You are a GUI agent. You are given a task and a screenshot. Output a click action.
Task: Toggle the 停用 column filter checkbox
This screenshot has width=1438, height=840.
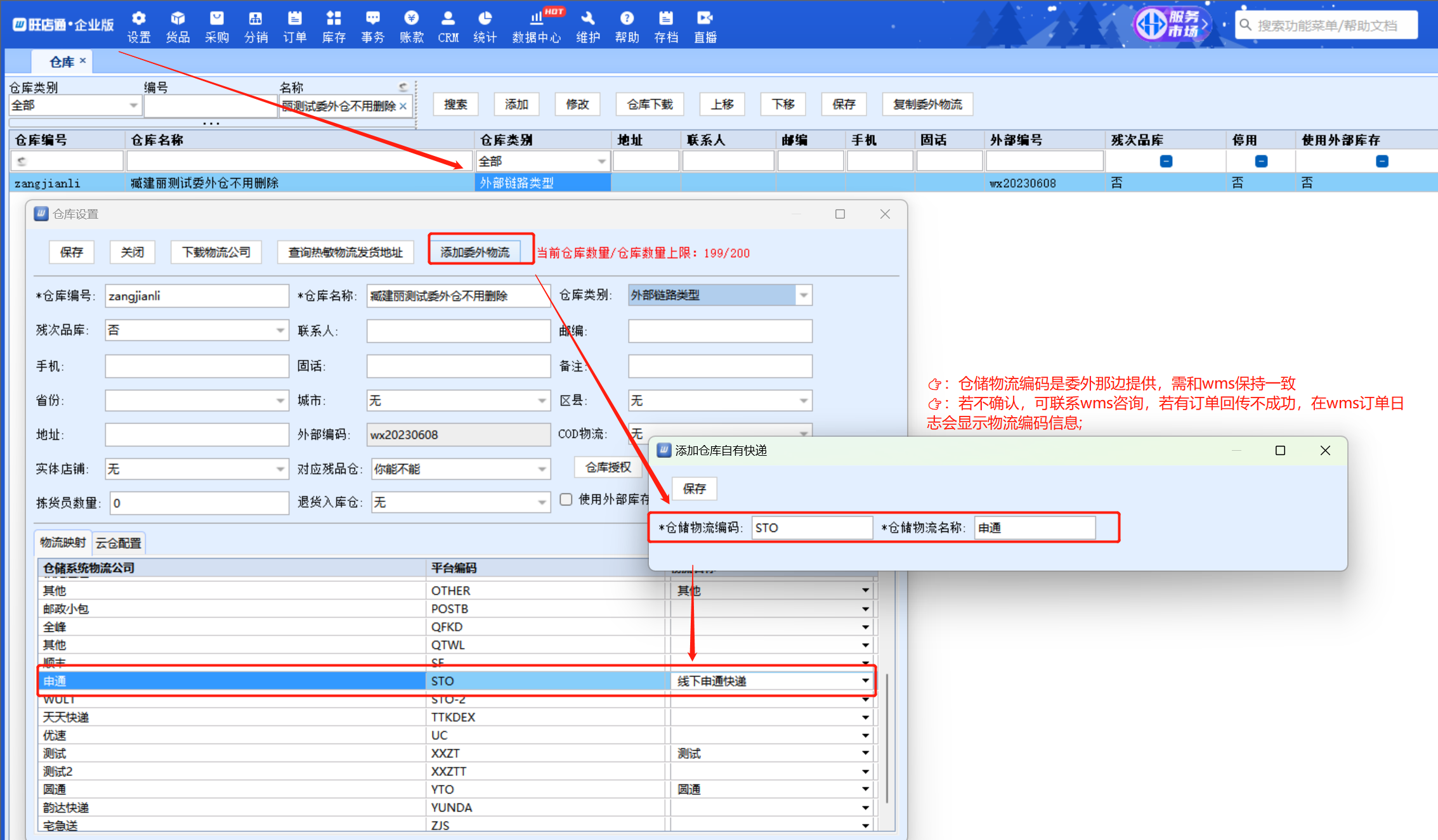(1261, 162)
